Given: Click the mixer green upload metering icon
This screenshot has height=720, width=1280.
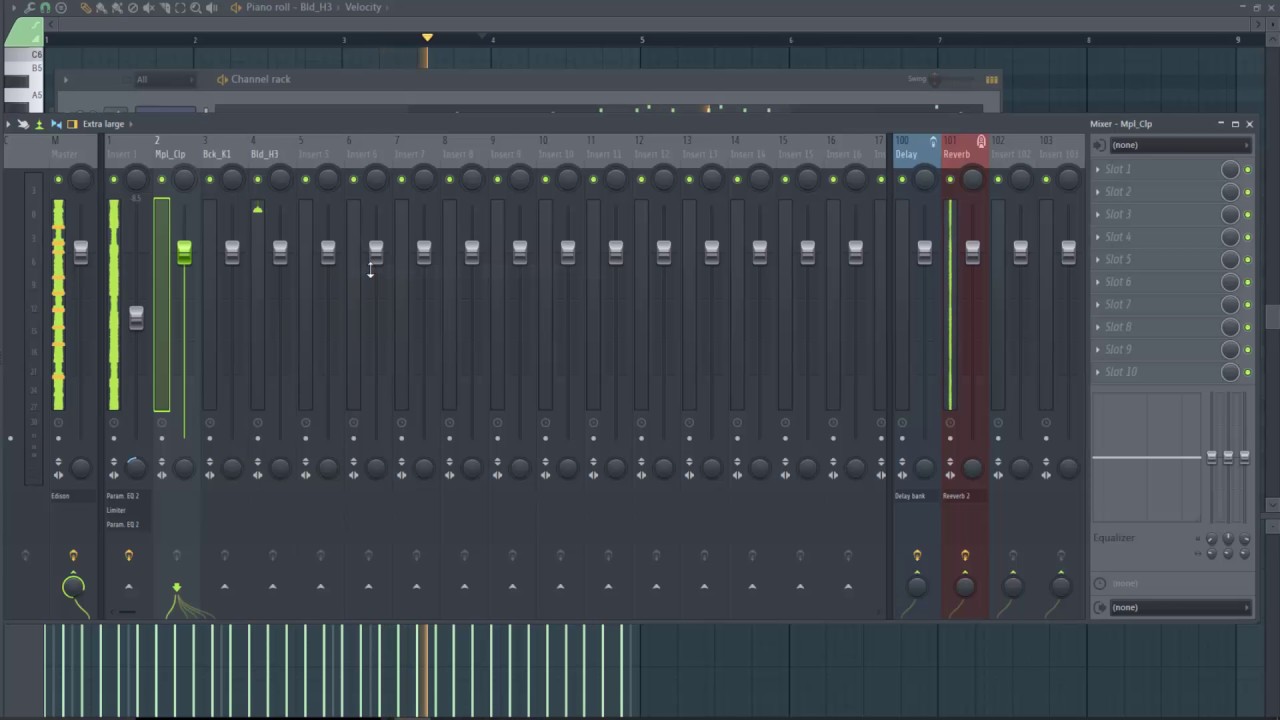Looking at the screenshot, I should 39,124.
